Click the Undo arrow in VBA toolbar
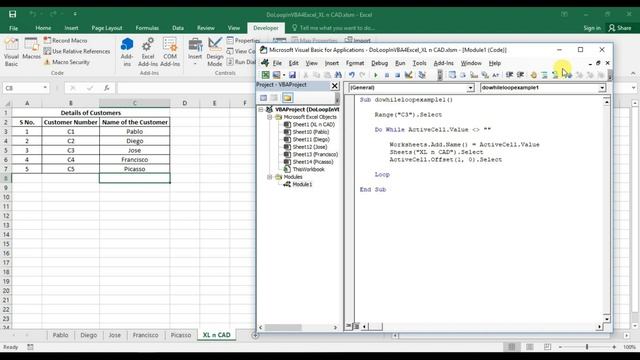 [351, 75]
